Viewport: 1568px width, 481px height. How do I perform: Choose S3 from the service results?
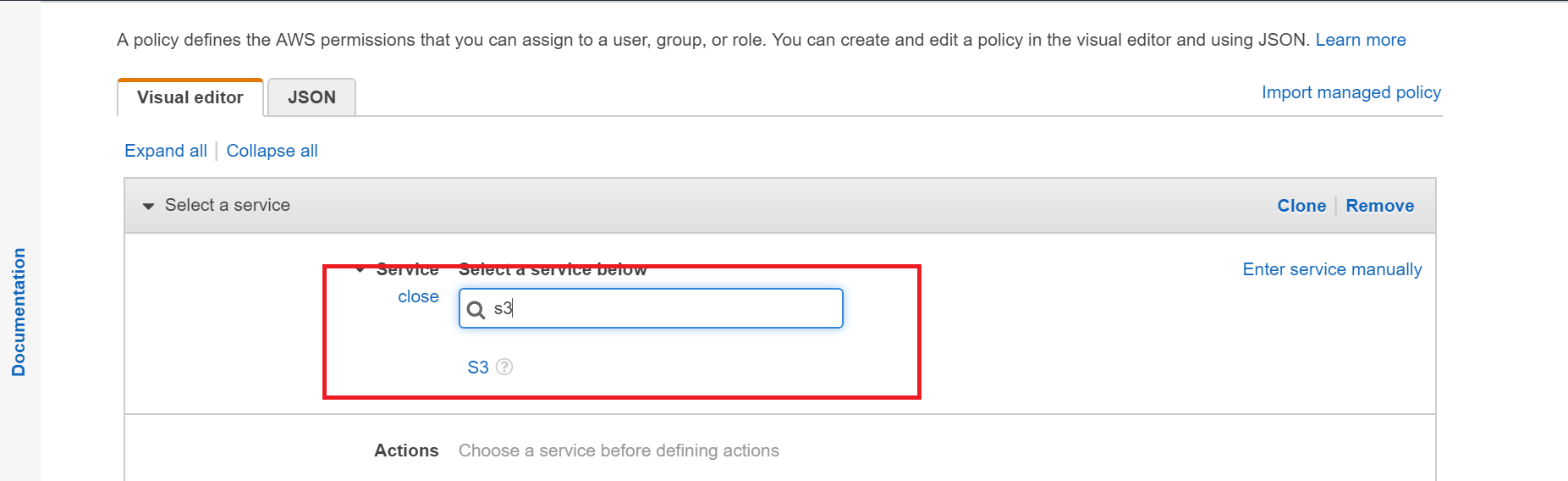[478, 368]
